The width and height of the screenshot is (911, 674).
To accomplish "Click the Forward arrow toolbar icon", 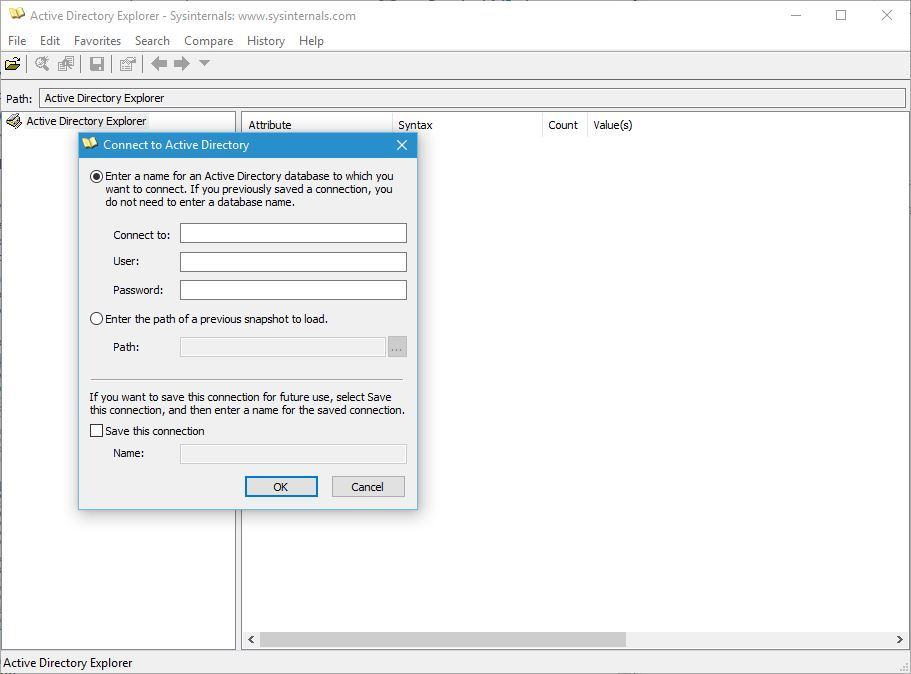I will (182, 63).
